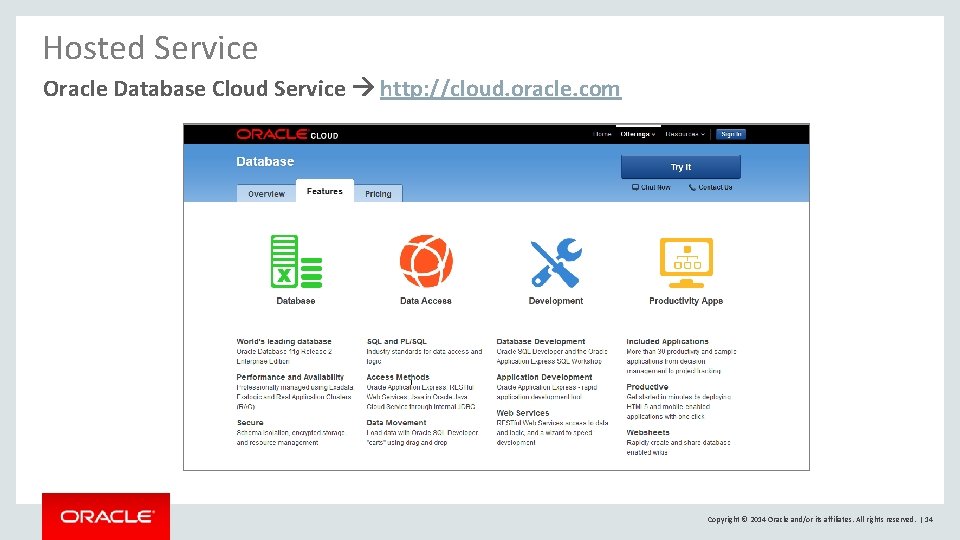Viewport: 960px width, 540px height.
Task: Click the 'Data Movement' heading
Action: (396, 422)
